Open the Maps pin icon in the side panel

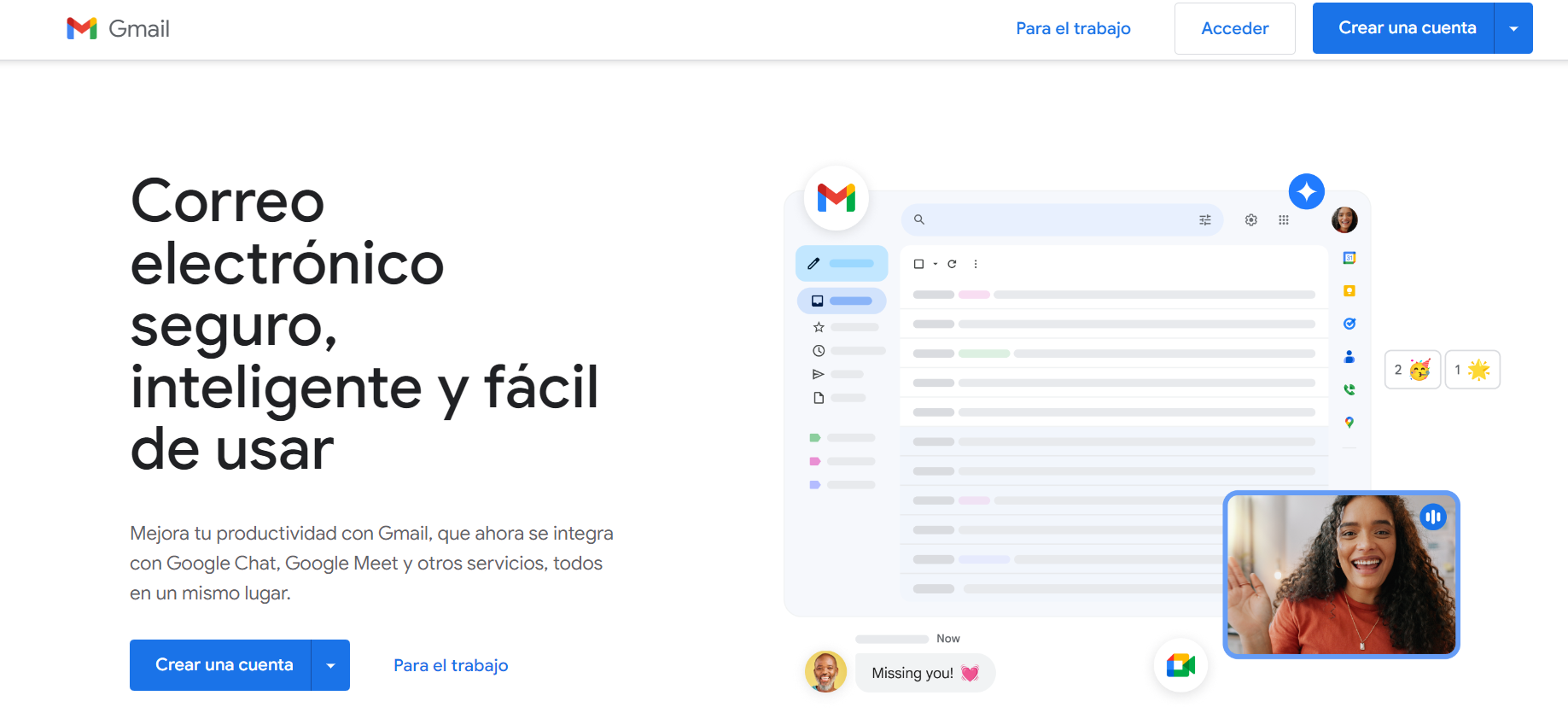pyautogui.click(x=1349, y=423)
